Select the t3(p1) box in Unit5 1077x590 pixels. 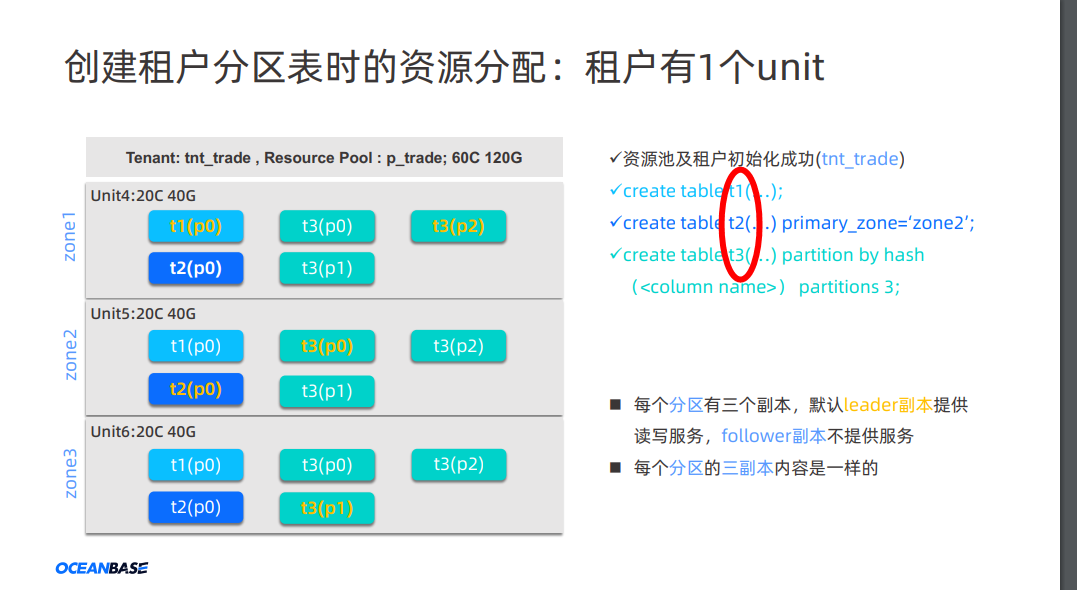[327, 392]
